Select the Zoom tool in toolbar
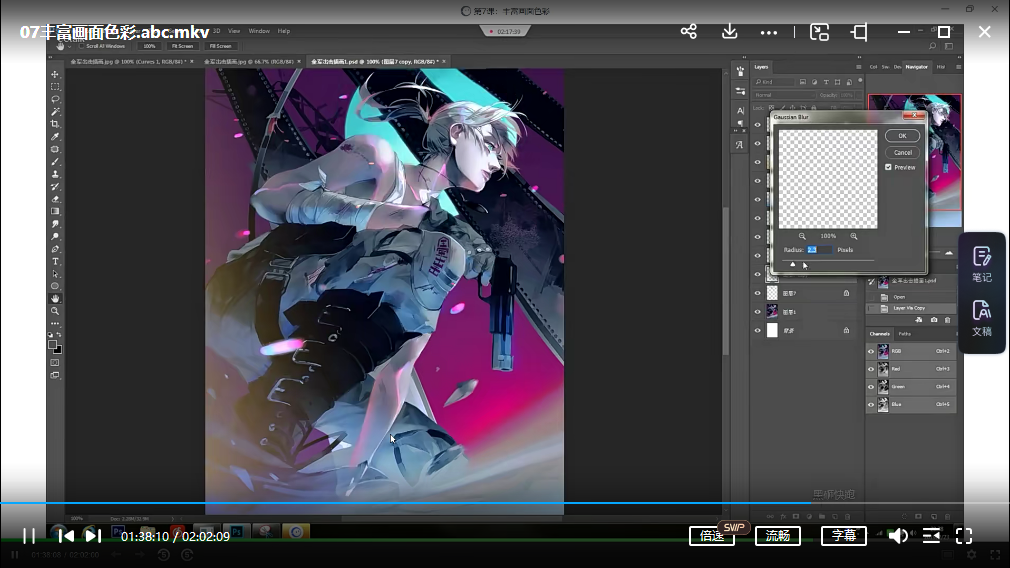 pos(55,311)
